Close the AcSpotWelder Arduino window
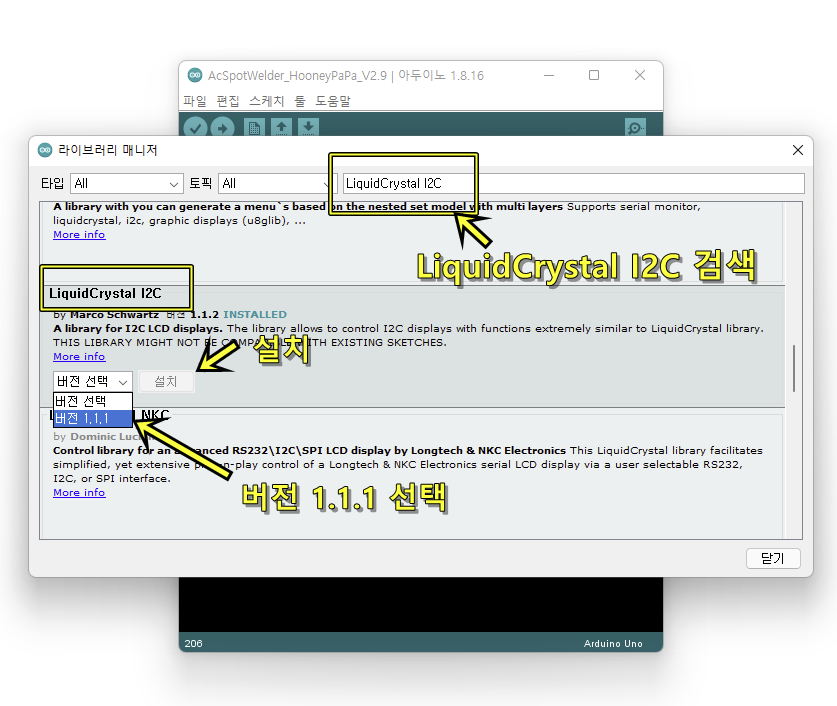Viewport: 837px width, 706px height. 639,75
